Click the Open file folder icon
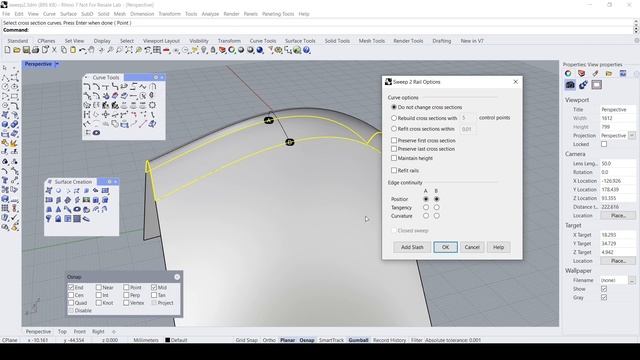The height and width of the screenshot is (360, 640). click(x=16, y=50)
